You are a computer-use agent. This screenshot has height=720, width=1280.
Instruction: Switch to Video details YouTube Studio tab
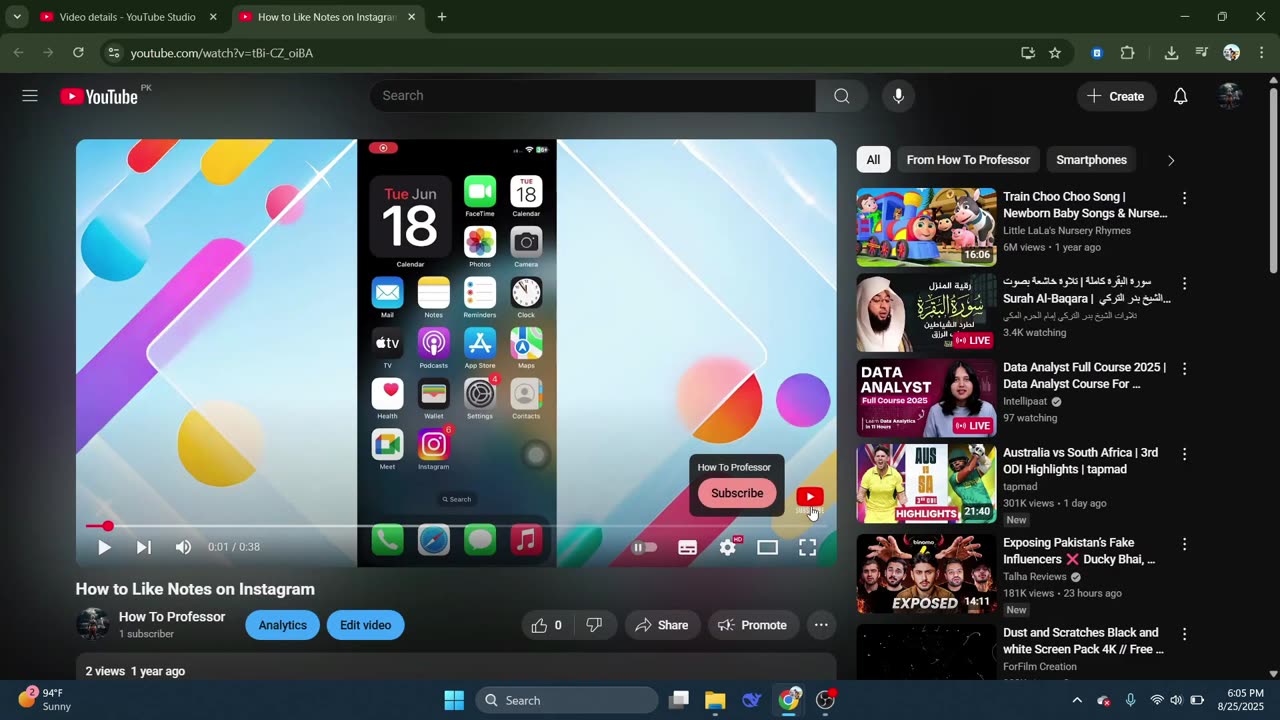[126, 17]
